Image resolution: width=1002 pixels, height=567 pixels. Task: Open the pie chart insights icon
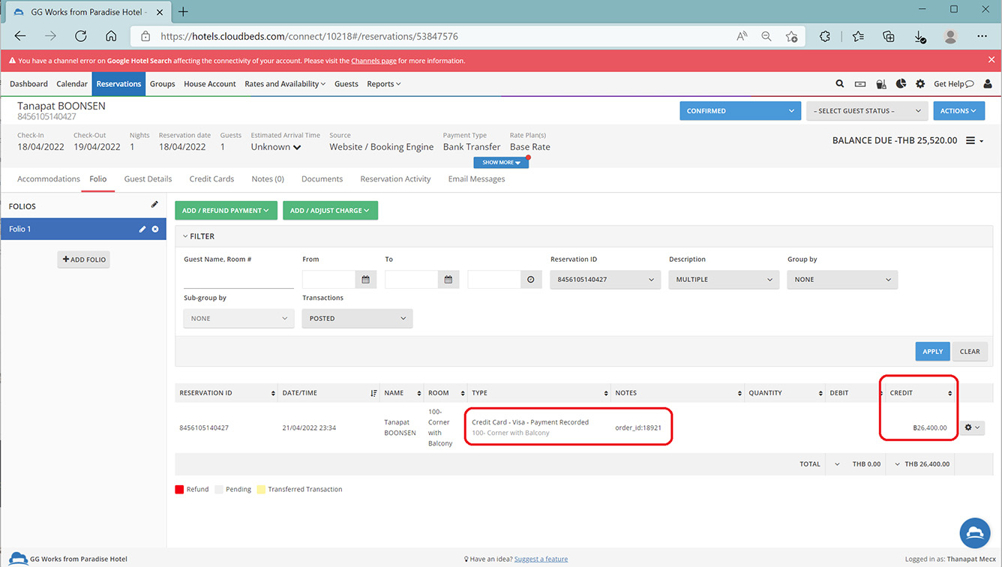(901, 84)
